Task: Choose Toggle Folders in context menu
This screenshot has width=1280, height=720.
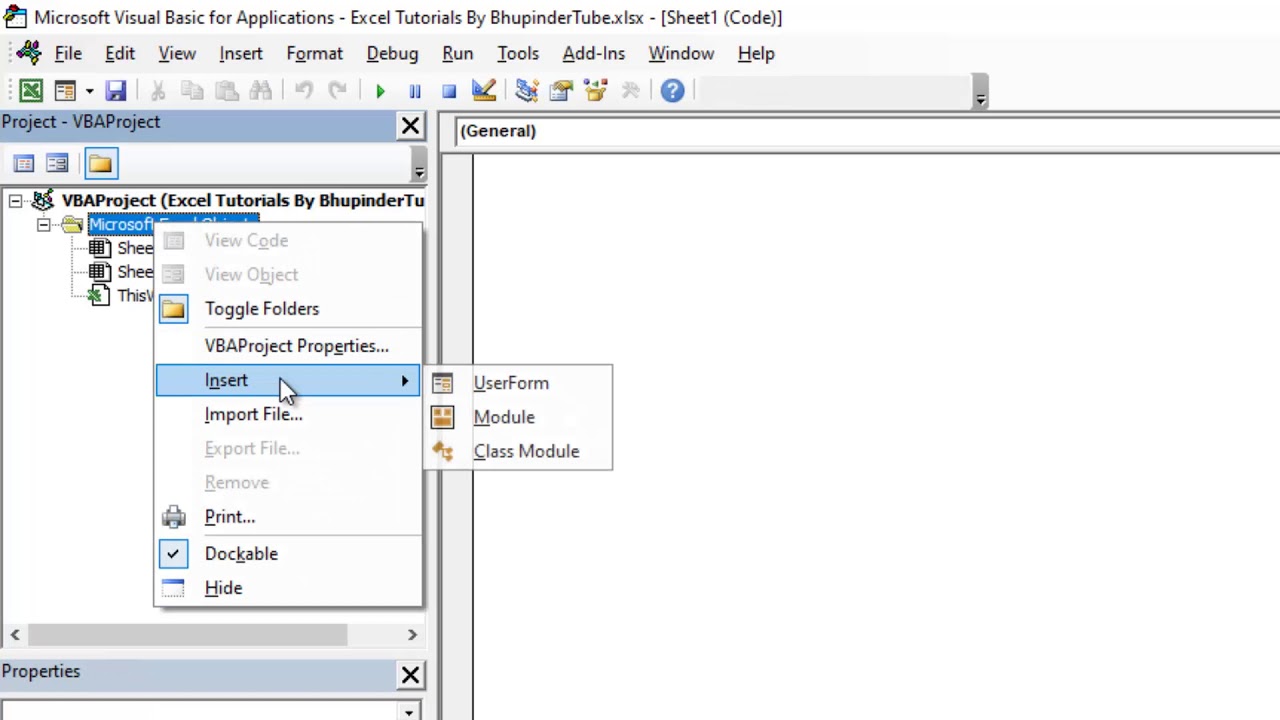Action: (288, 309)
